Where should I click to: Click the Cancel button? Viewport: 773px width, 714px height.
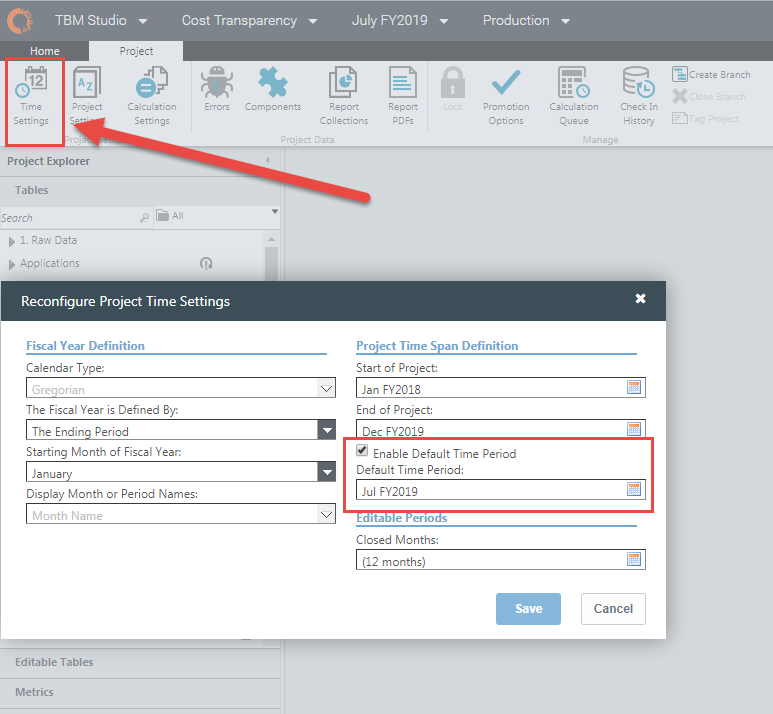[x=613, y=609]
